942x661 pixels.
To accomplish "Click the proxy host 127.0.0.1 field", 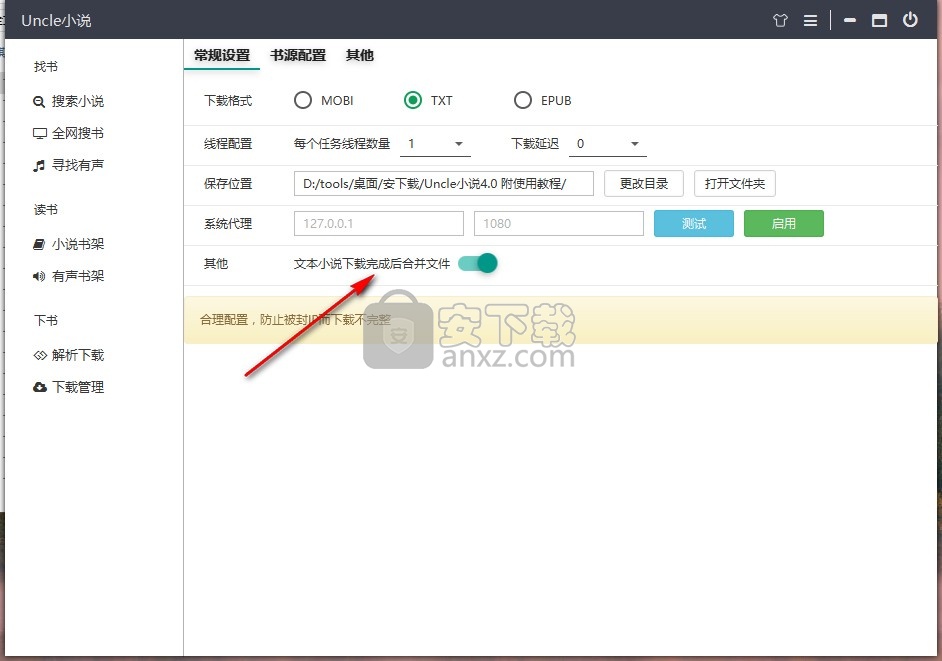I will 378,224.
